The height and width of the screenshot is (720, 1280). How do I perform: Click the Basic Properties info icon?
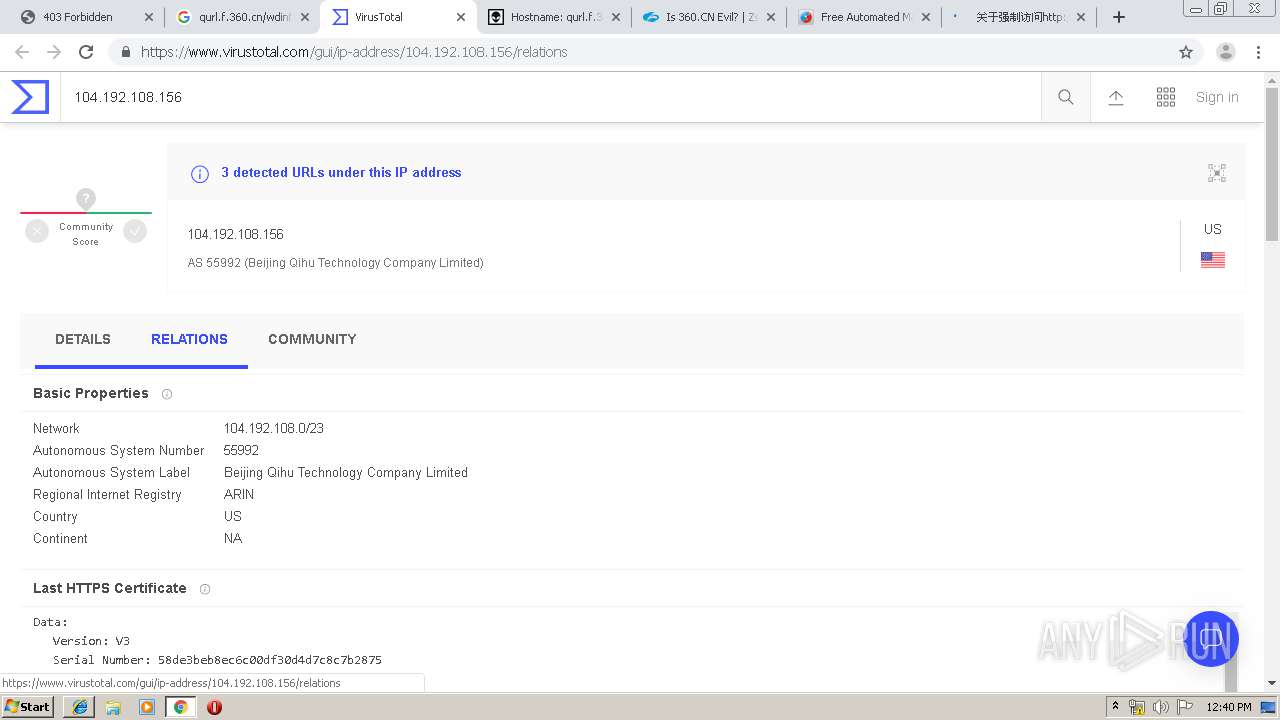click(167, 394)
